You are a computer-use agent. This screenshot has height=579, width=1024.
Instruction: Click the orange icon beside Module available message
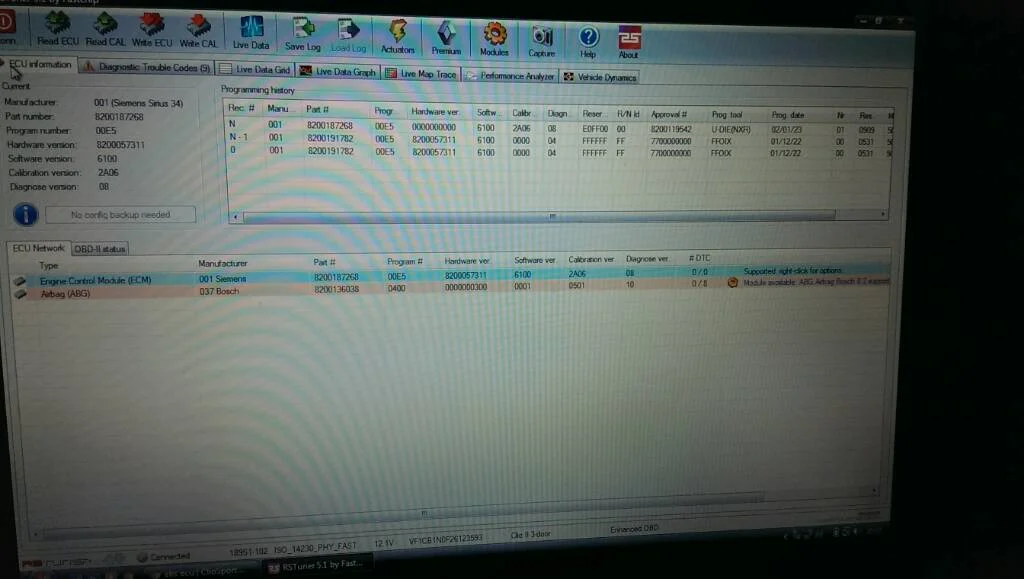[x=733, y=283]
